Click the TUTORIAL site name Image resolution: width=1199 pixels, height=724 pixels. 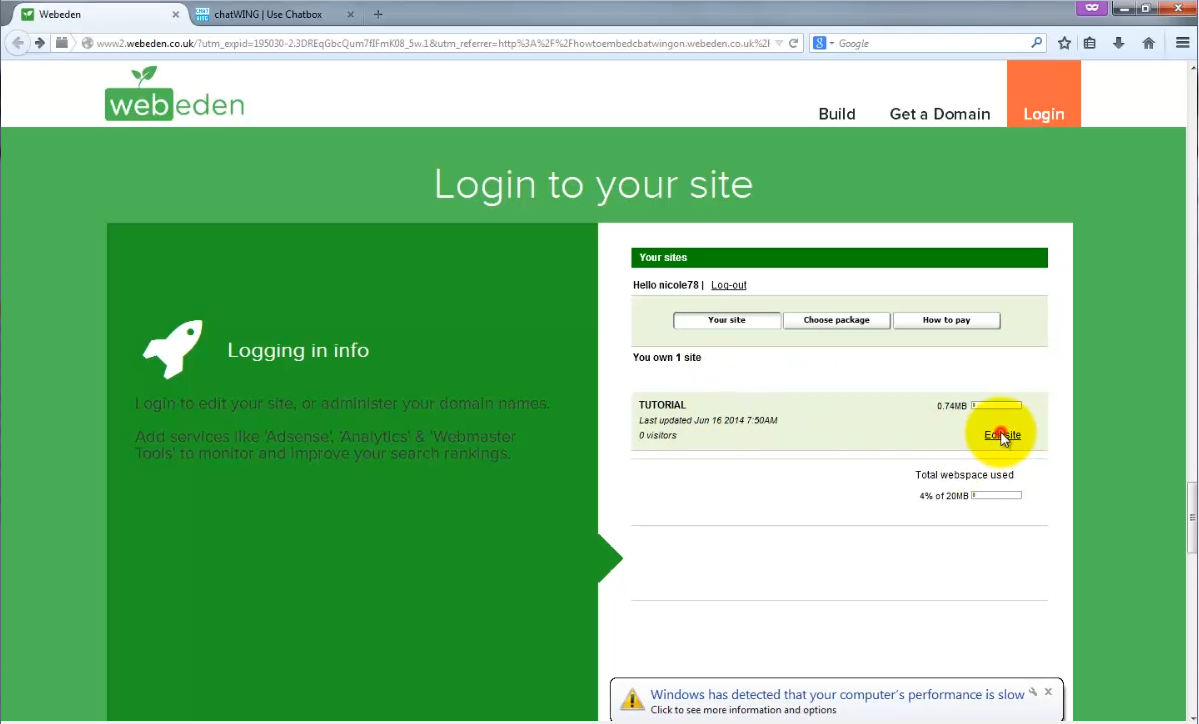[662, 405]
